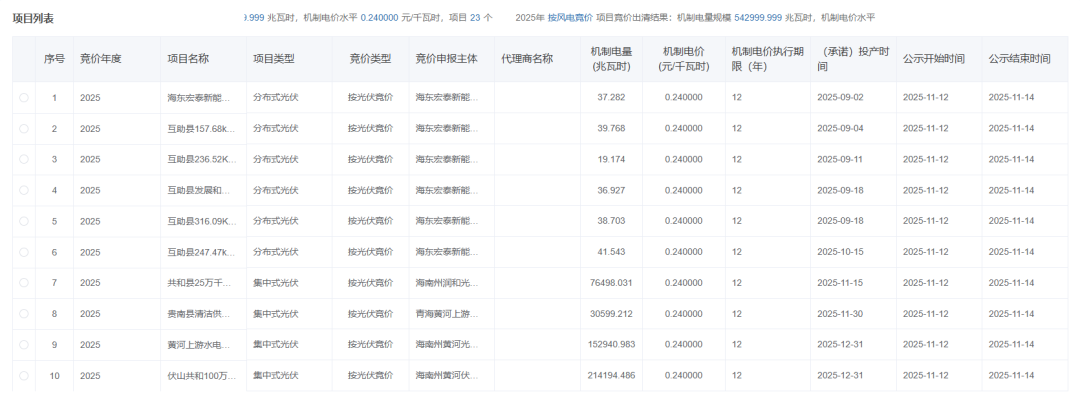Click the 项目类型 column header
Viewport: 1080px width, 401px height.
coord(273,59)
